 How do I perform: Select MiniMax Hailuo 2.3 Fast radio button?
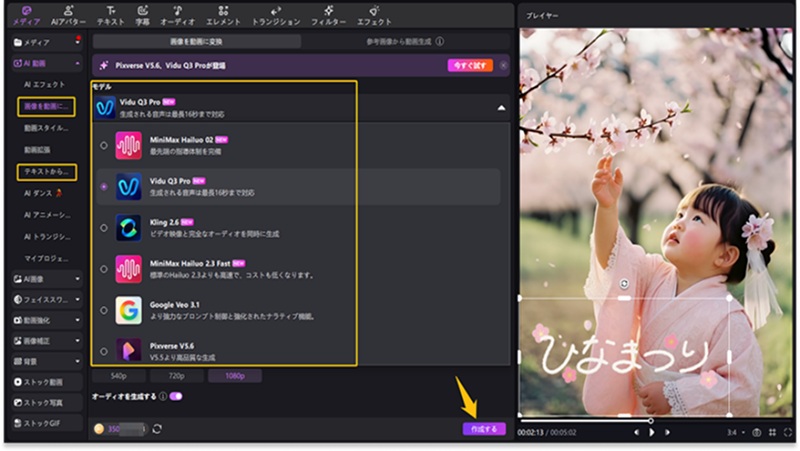[104, 269]
